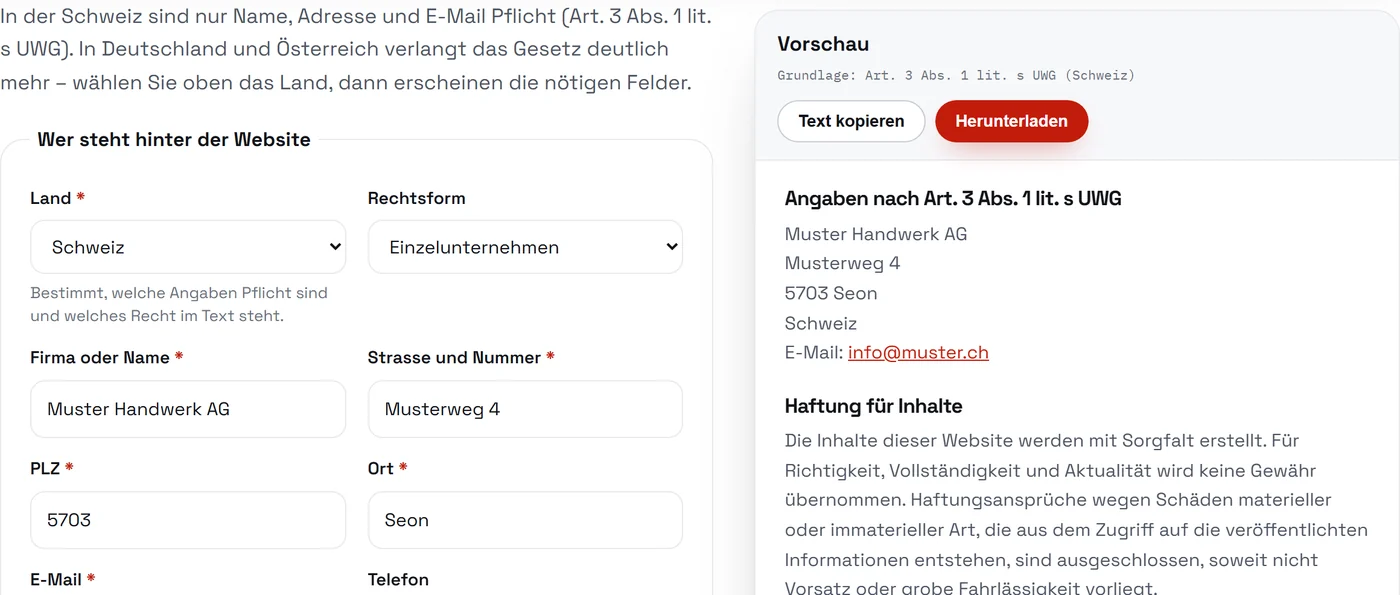Click the Rechtsform field label

416,198
